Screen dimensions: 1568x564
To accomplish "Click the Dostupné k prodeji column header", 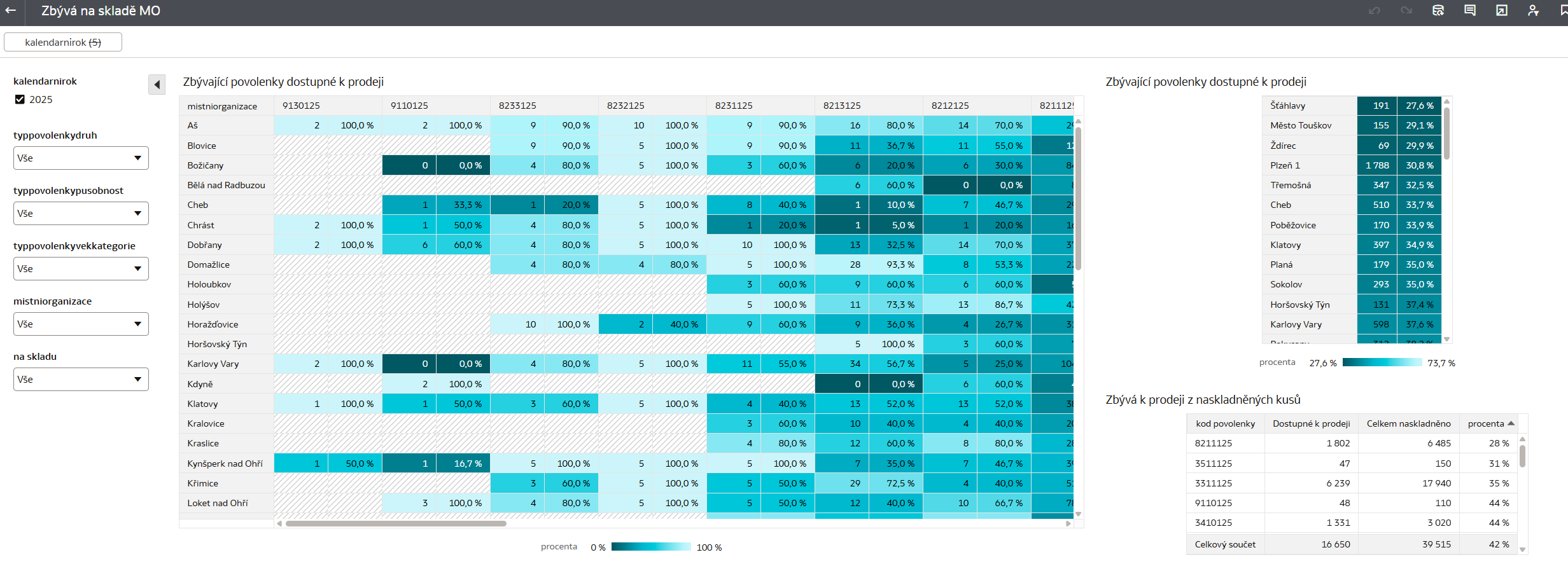I will 1311,423.
